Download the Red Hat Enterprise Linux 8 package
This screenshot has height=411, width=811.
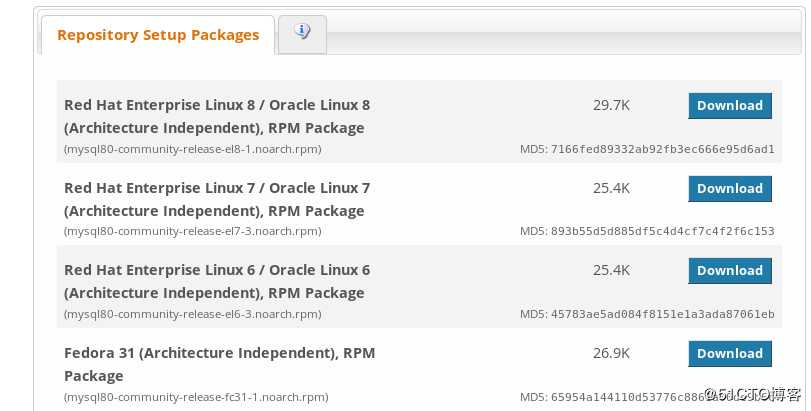click(730, 105)
